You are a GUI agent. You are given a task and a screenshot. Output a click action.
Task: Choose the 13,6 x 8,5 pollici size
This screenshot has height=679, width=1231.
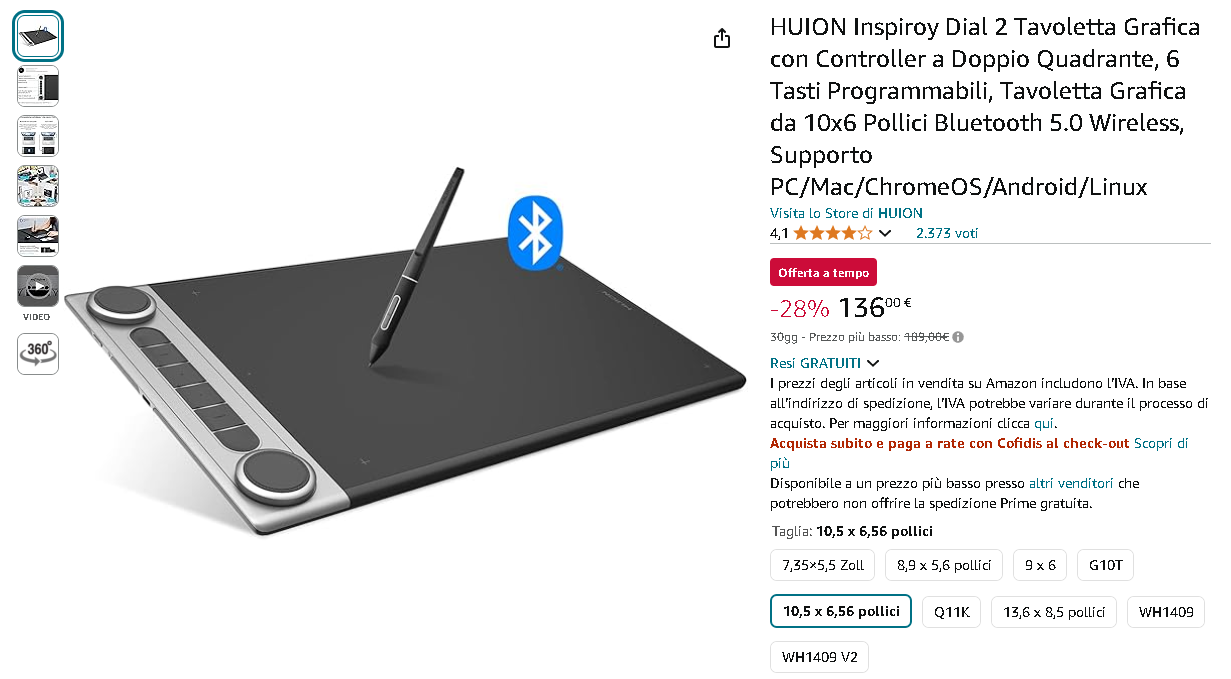(1053, 612)
